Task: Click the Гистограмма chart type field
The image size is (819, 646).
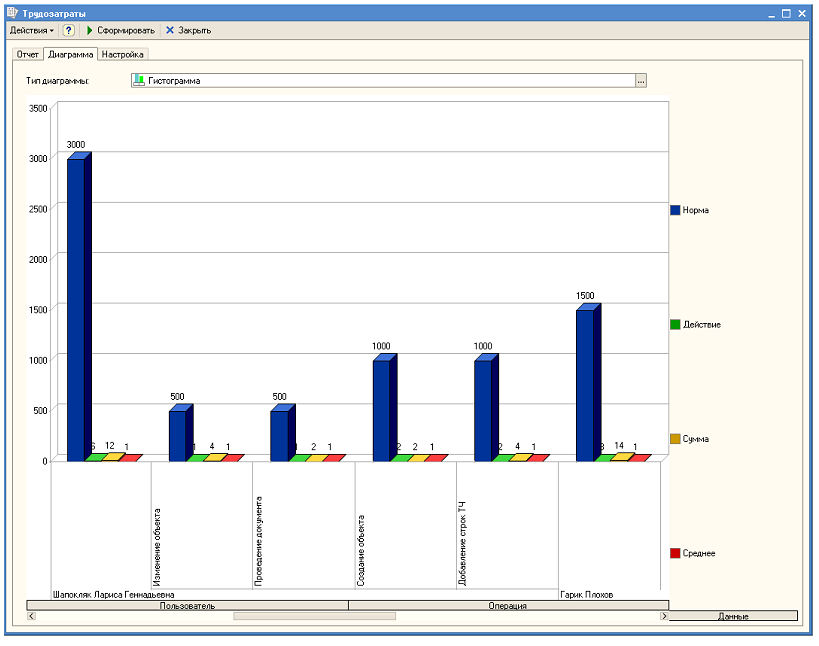Action: click(389, 81)
